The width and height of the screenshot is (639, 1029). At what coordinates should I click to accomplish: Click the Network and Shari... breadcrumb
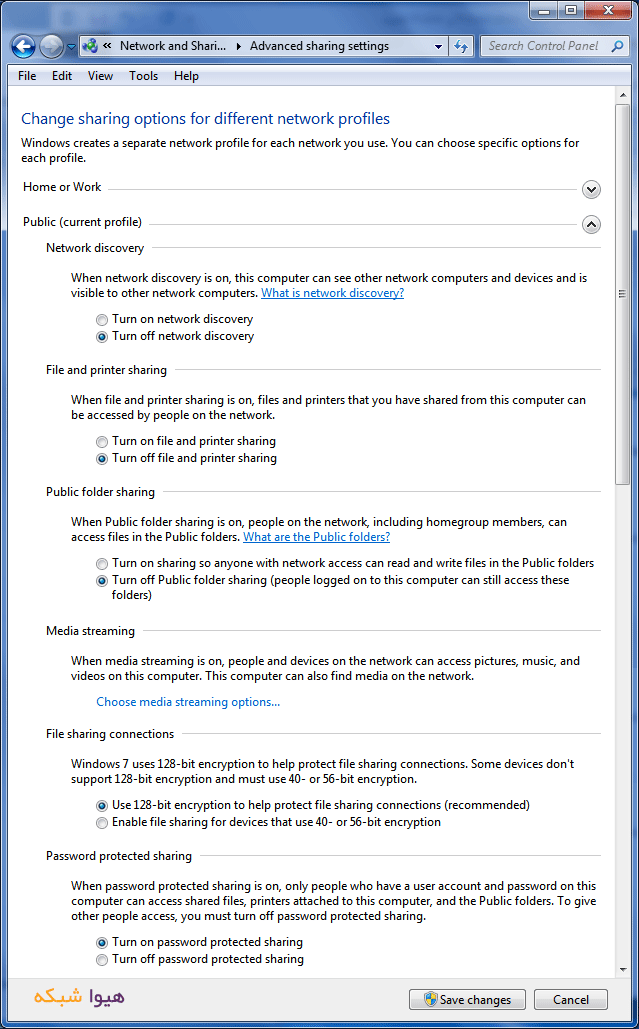coord(173,46)
